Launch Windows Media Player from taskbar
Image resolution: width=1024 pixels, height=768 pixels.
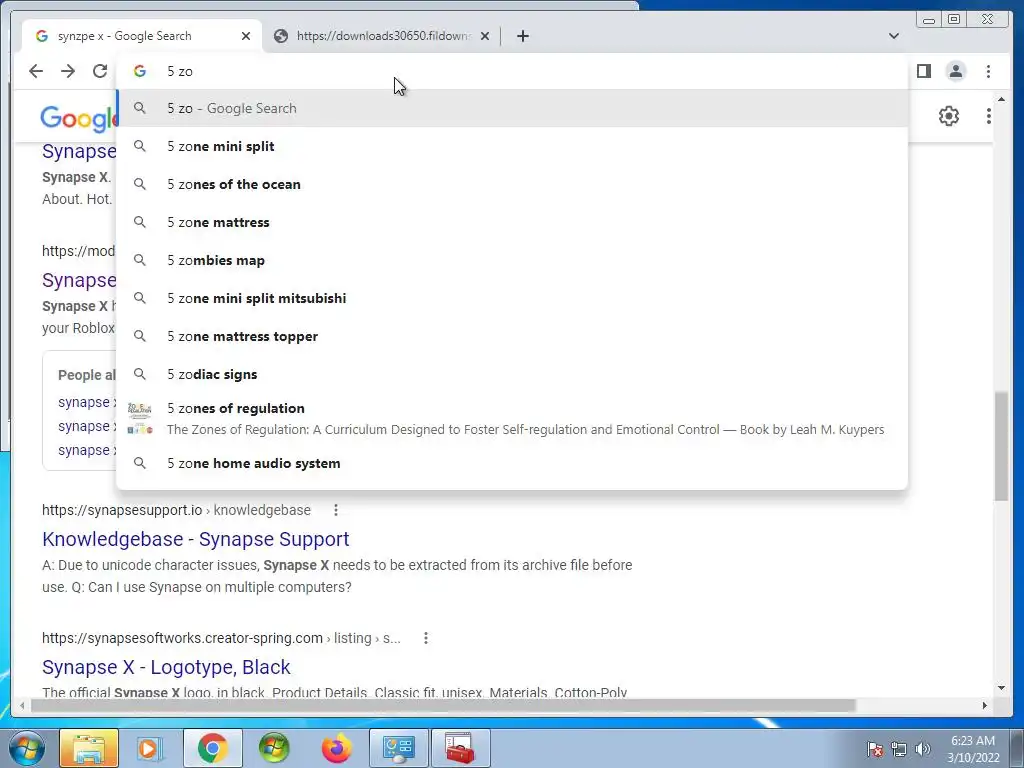tap(150, 748)
